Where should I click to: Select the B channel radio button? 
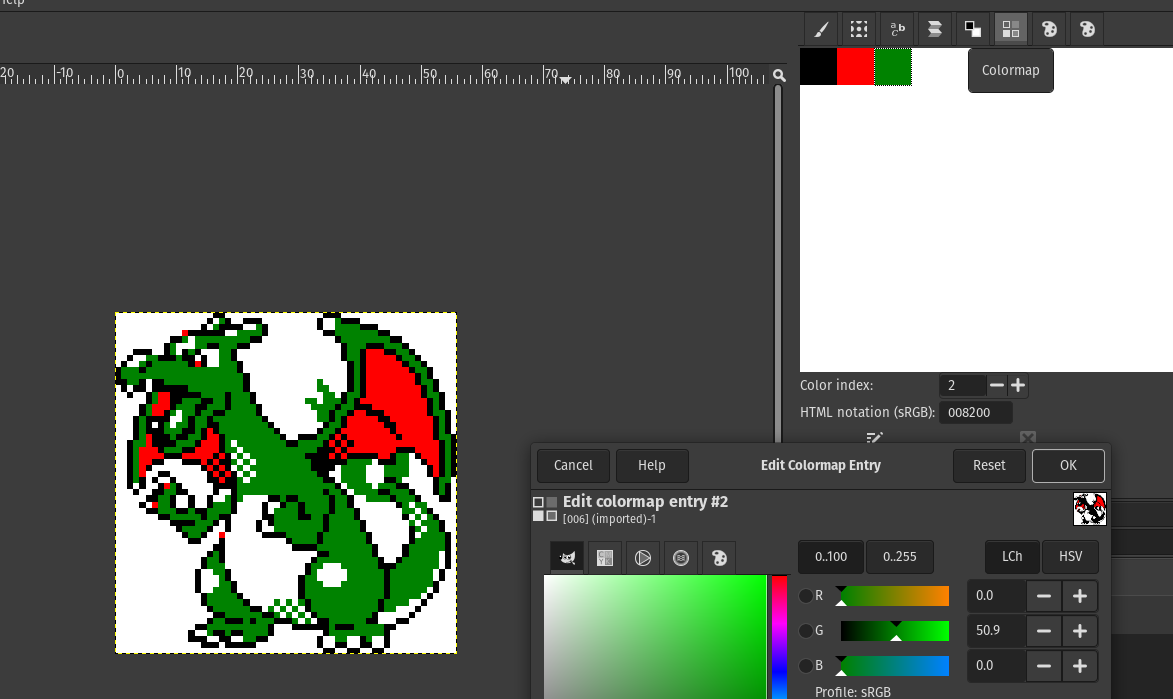806,666
